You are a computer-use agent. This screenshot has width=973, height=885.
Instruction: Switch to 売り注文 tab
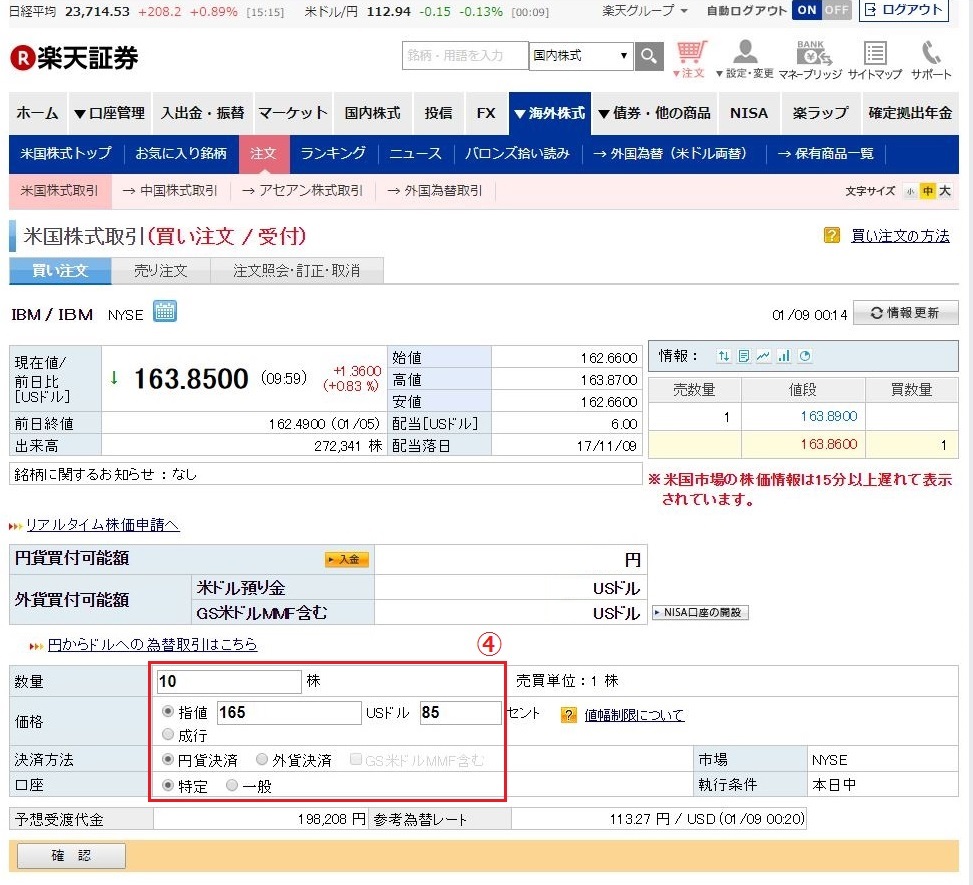(x=161, y=271)
